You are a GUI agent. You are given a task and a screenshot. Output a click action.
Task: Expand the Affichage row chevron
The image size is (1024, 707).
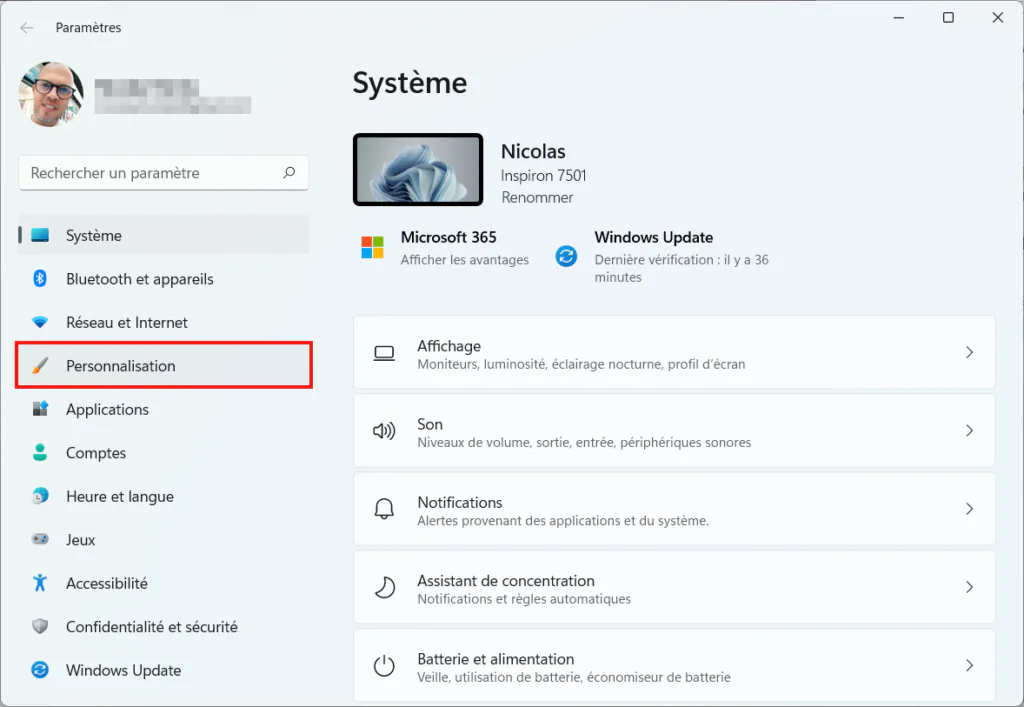969,353
